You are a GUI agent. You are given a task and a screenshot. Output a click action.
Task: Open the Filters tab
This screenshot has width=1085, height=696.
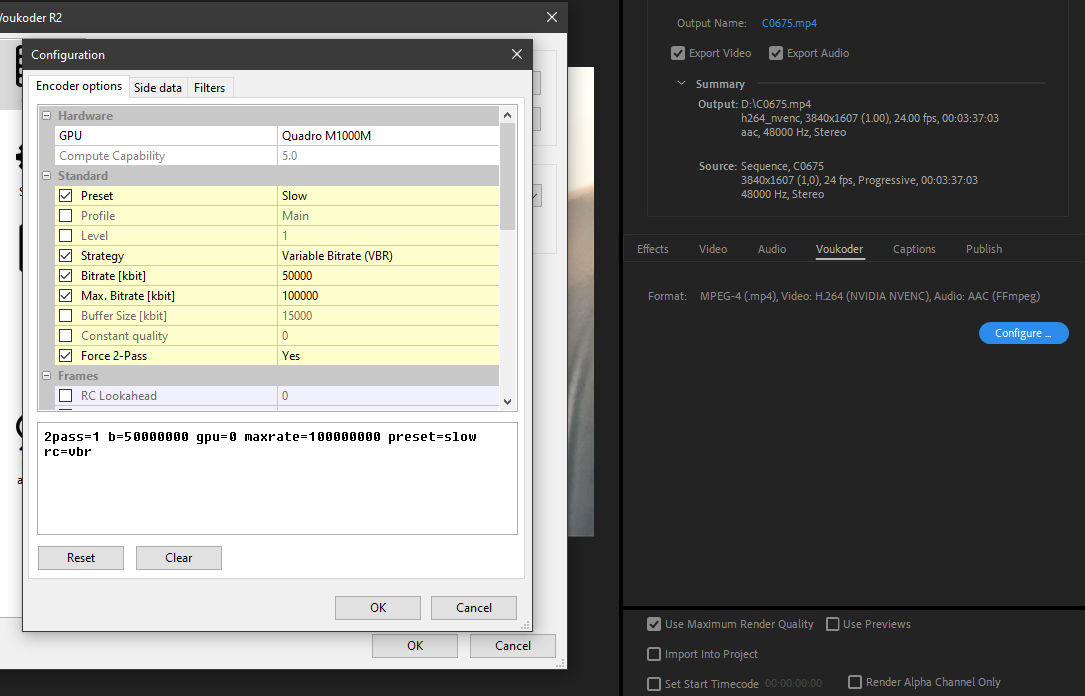(x=210, y=88)
